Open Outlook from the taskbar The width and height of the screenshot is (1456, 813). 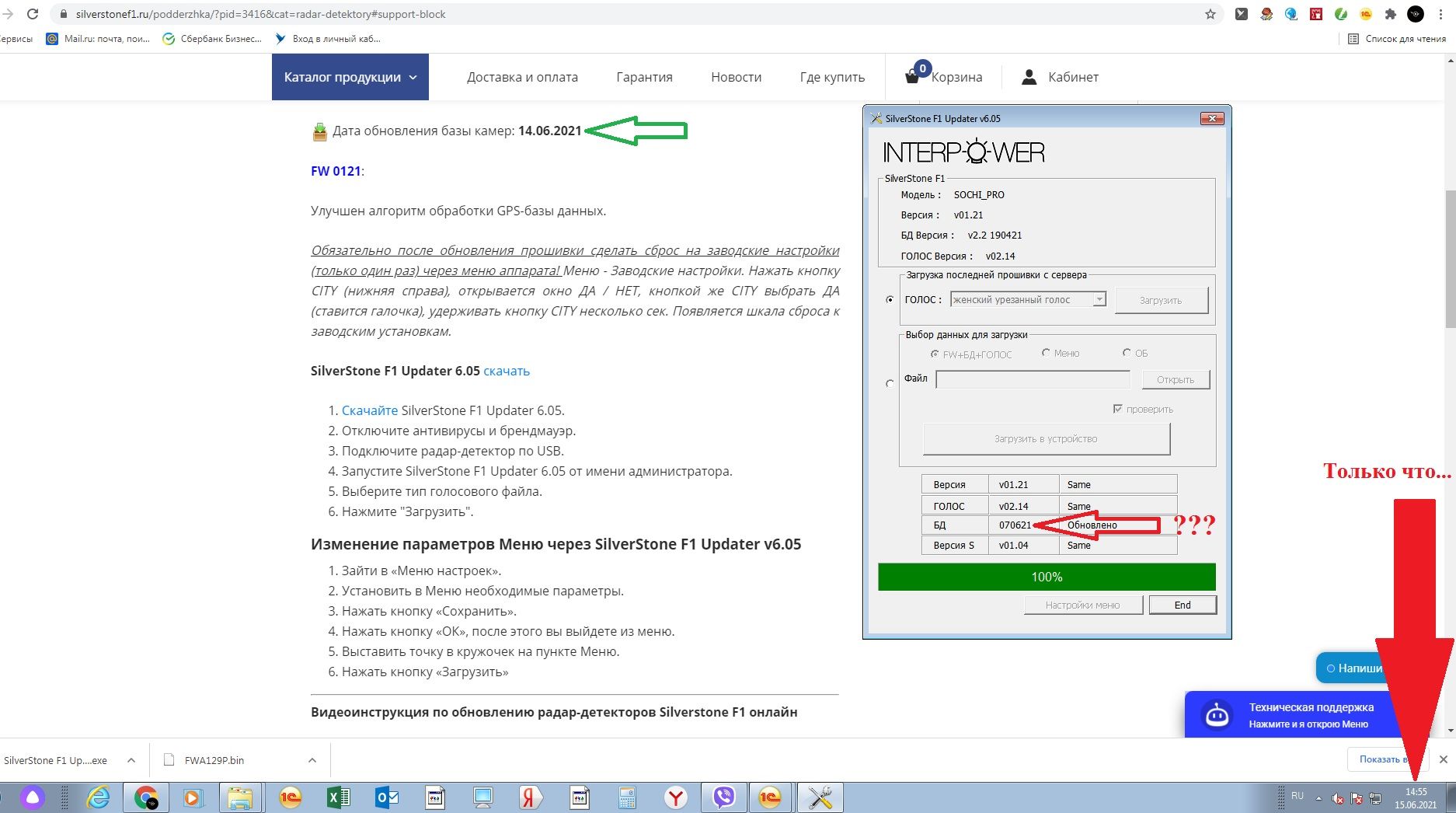coord(386,797)
